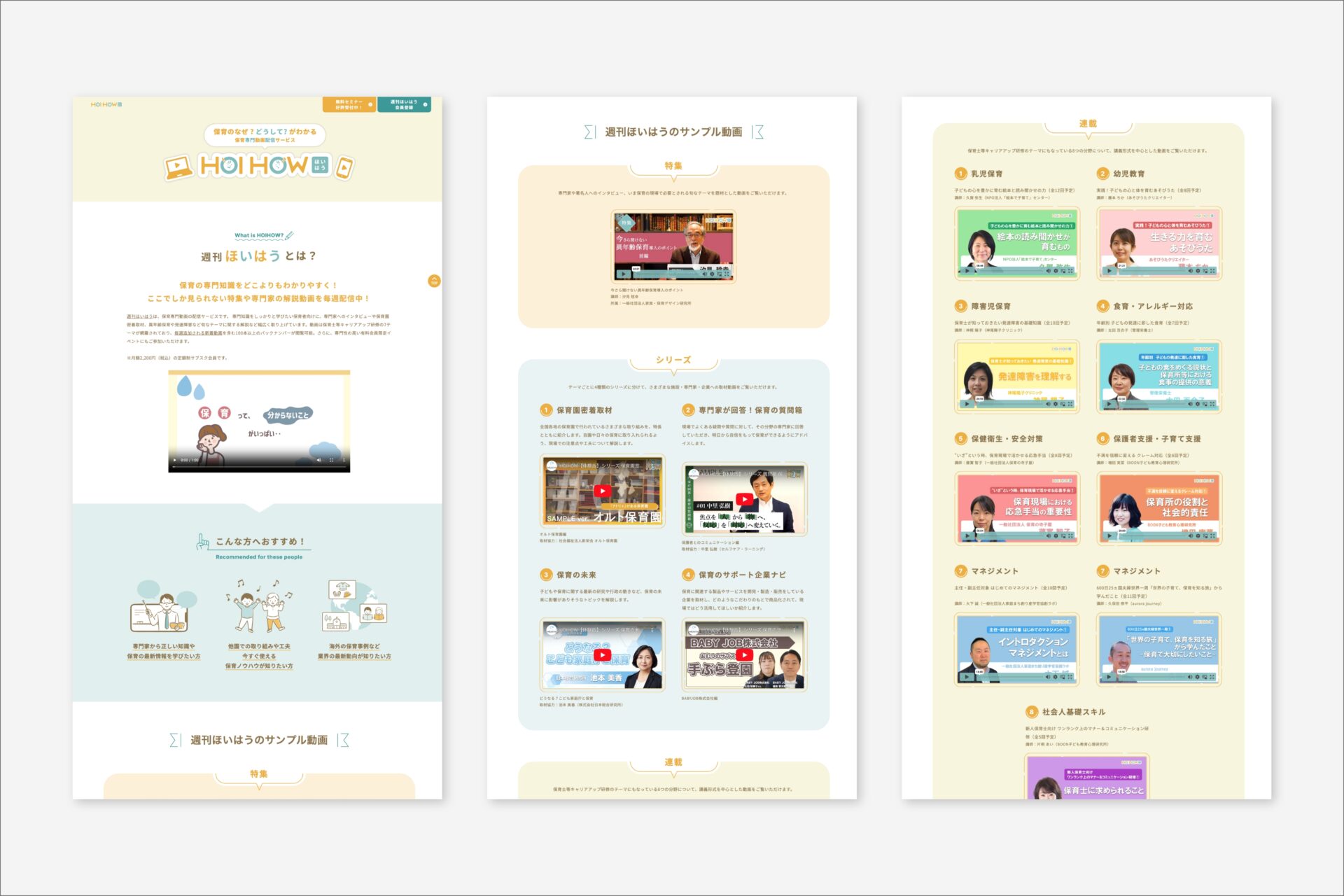Open the orange free seminar button
Viewport: 1344px width, 896px height.
349,104
